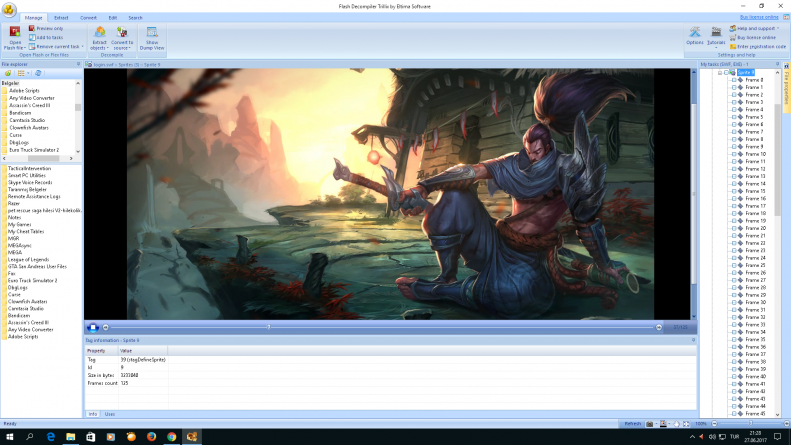Switch to the Extract ribbon tab
The width and height of the screenshot is (791, 445).
click(x=61, y=18)
